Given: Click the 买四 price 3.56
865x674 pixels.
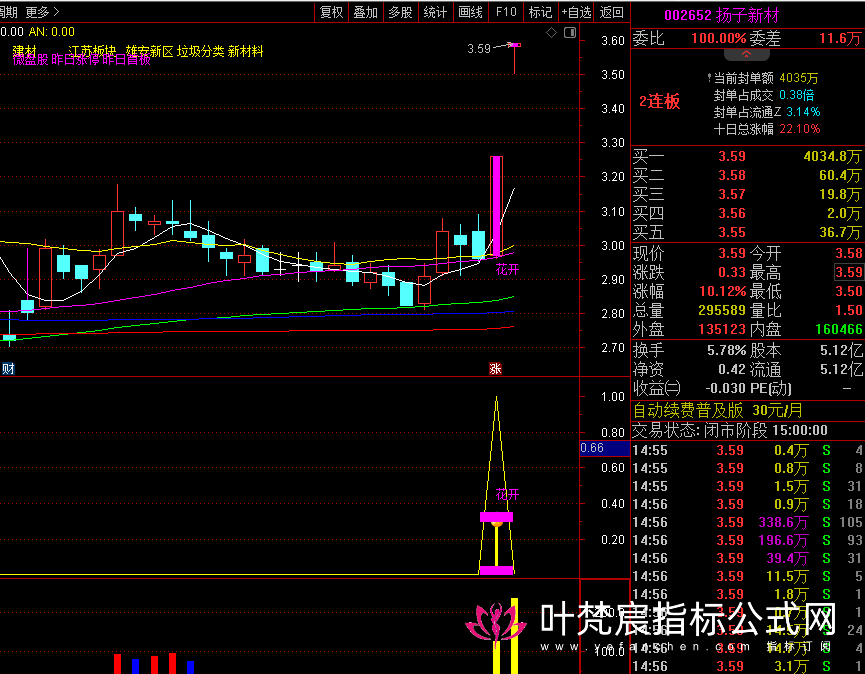Looking at the screenshot, I should pos(732,213).
